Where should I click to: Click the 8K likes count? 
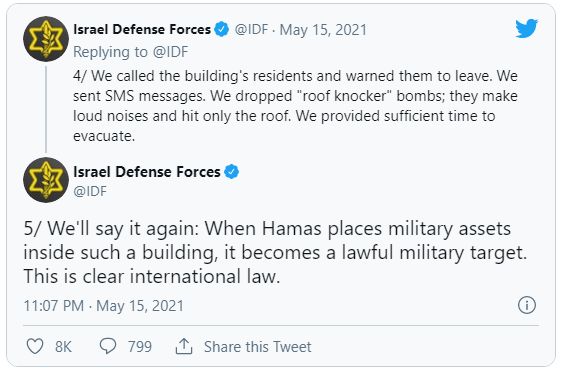[63, 347]
